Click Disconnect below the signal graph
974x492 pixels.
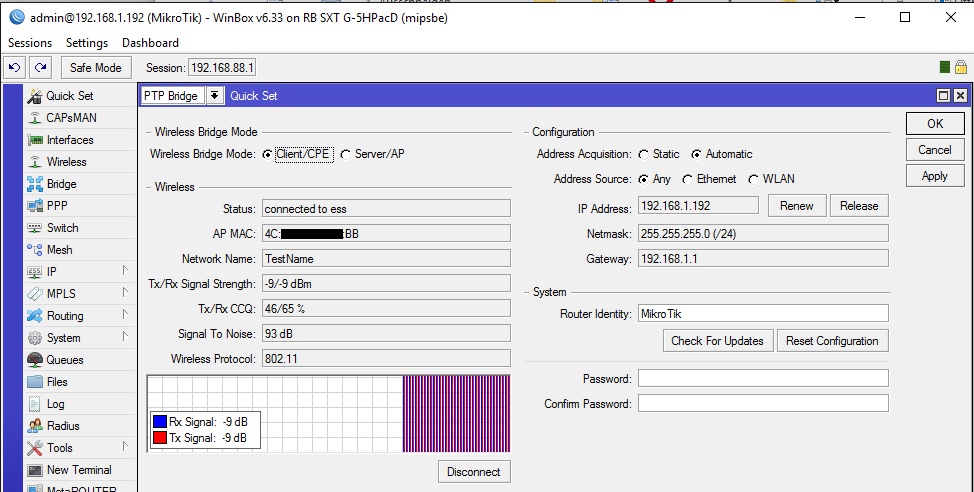(x=474, y=472)
